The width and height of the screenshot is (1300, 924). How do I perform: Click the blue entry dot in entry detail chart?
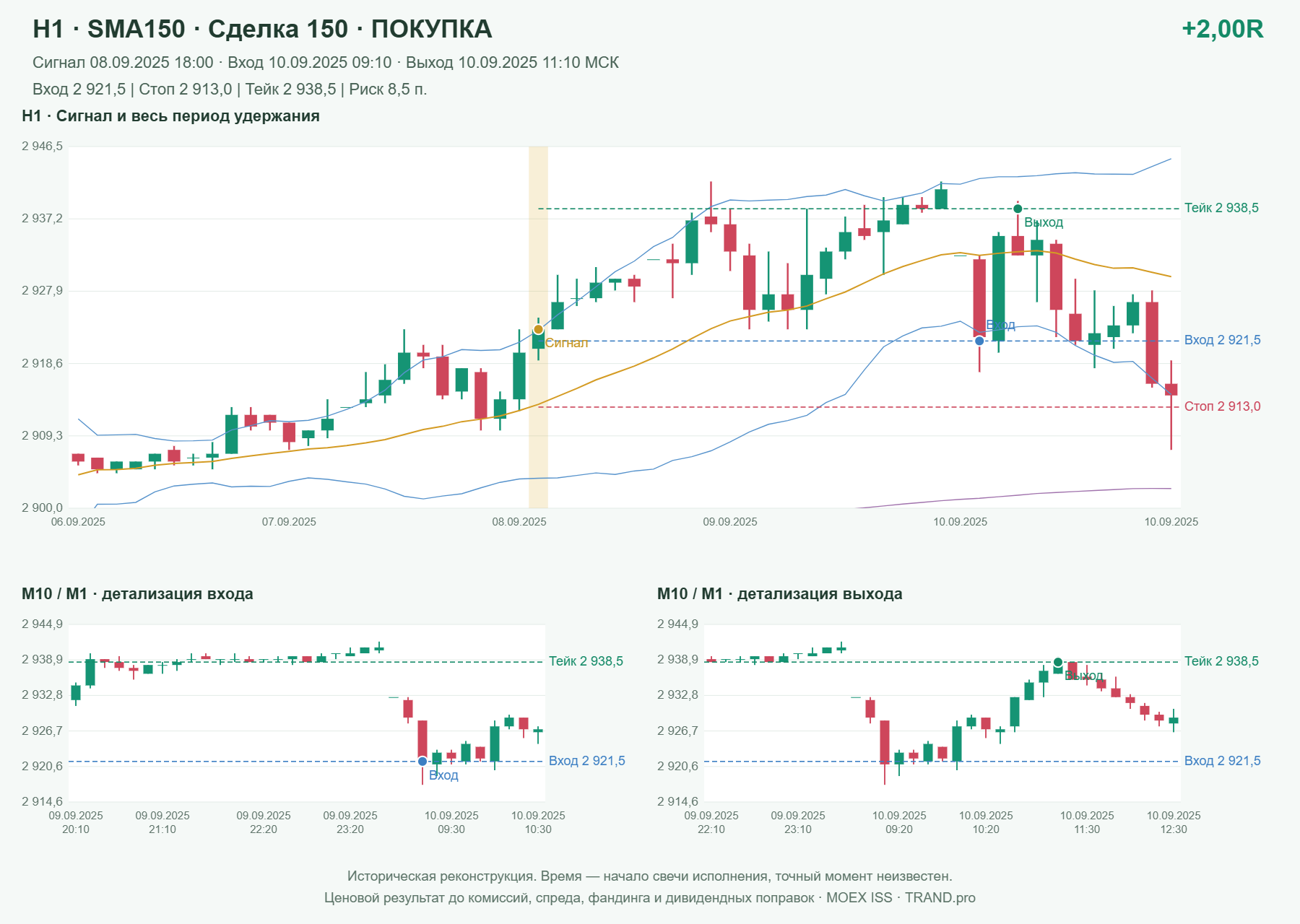click(422, 761)
